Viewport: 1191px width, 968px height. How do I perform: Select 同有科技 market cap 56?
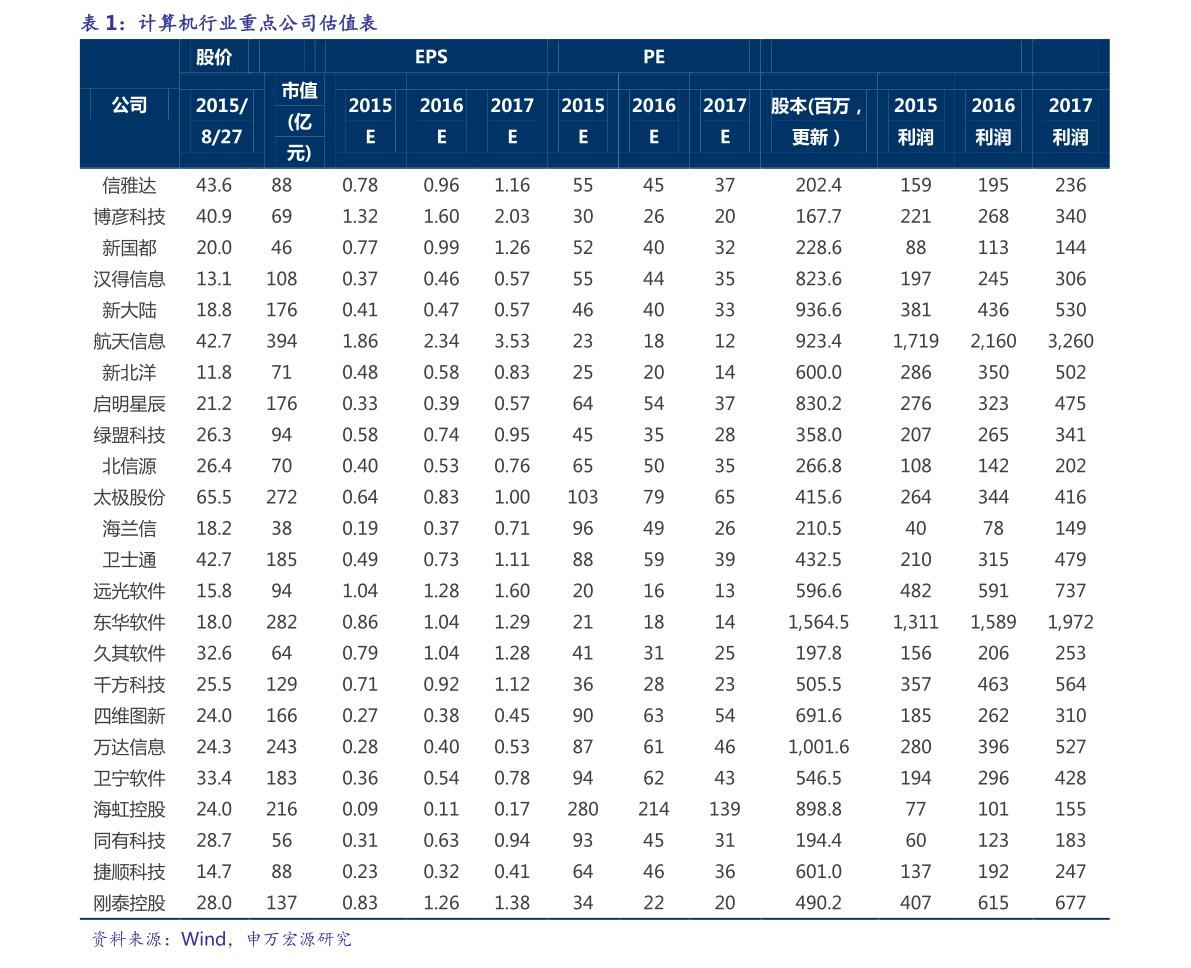point(281,840)
